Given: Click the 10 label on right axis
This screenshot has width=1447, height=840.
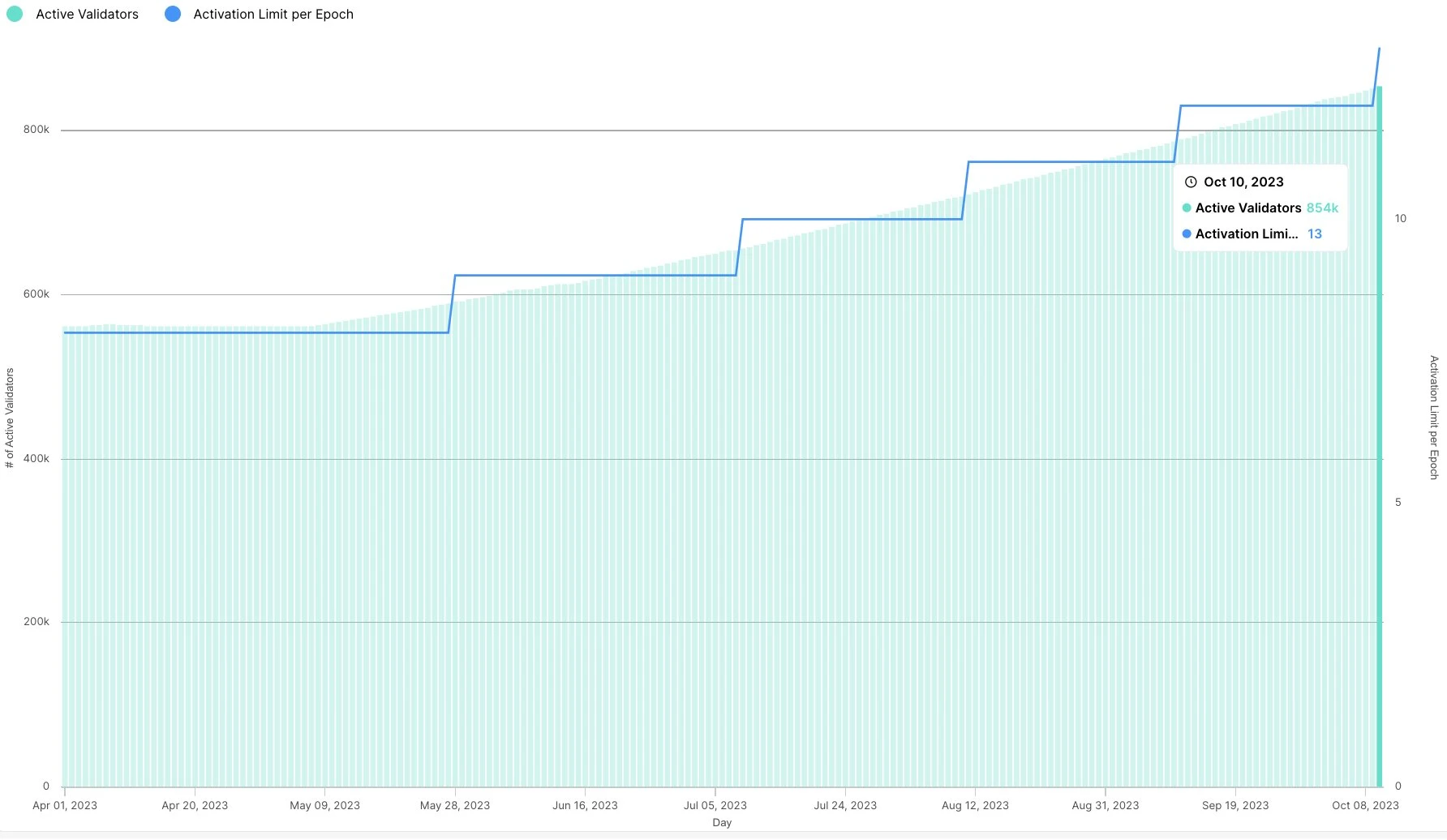Looking at the screenshot, I should [x=1401, y=219].
